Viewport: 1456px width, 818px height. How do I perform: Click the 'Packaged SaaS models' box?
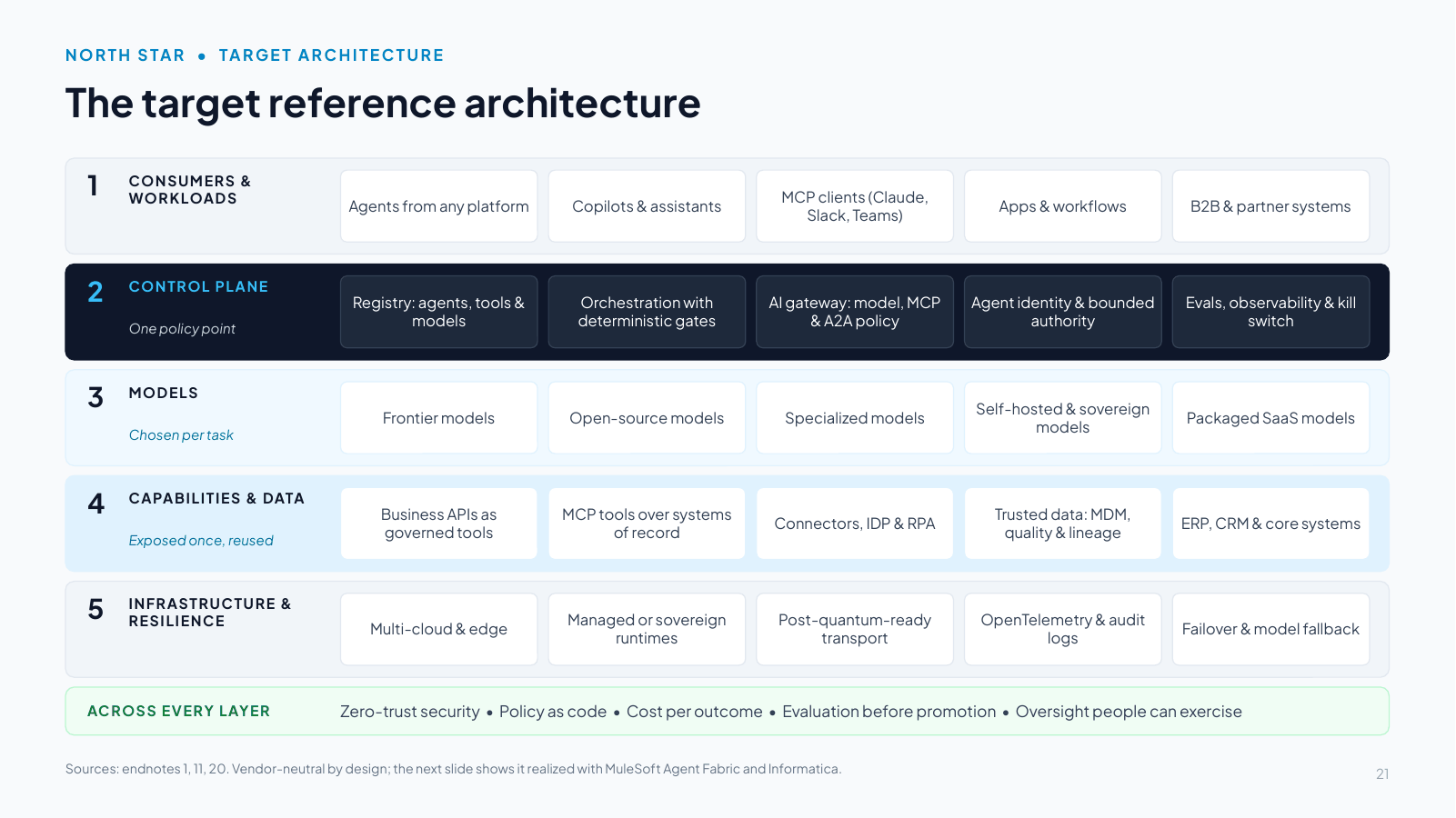[x=1270, y=418]
